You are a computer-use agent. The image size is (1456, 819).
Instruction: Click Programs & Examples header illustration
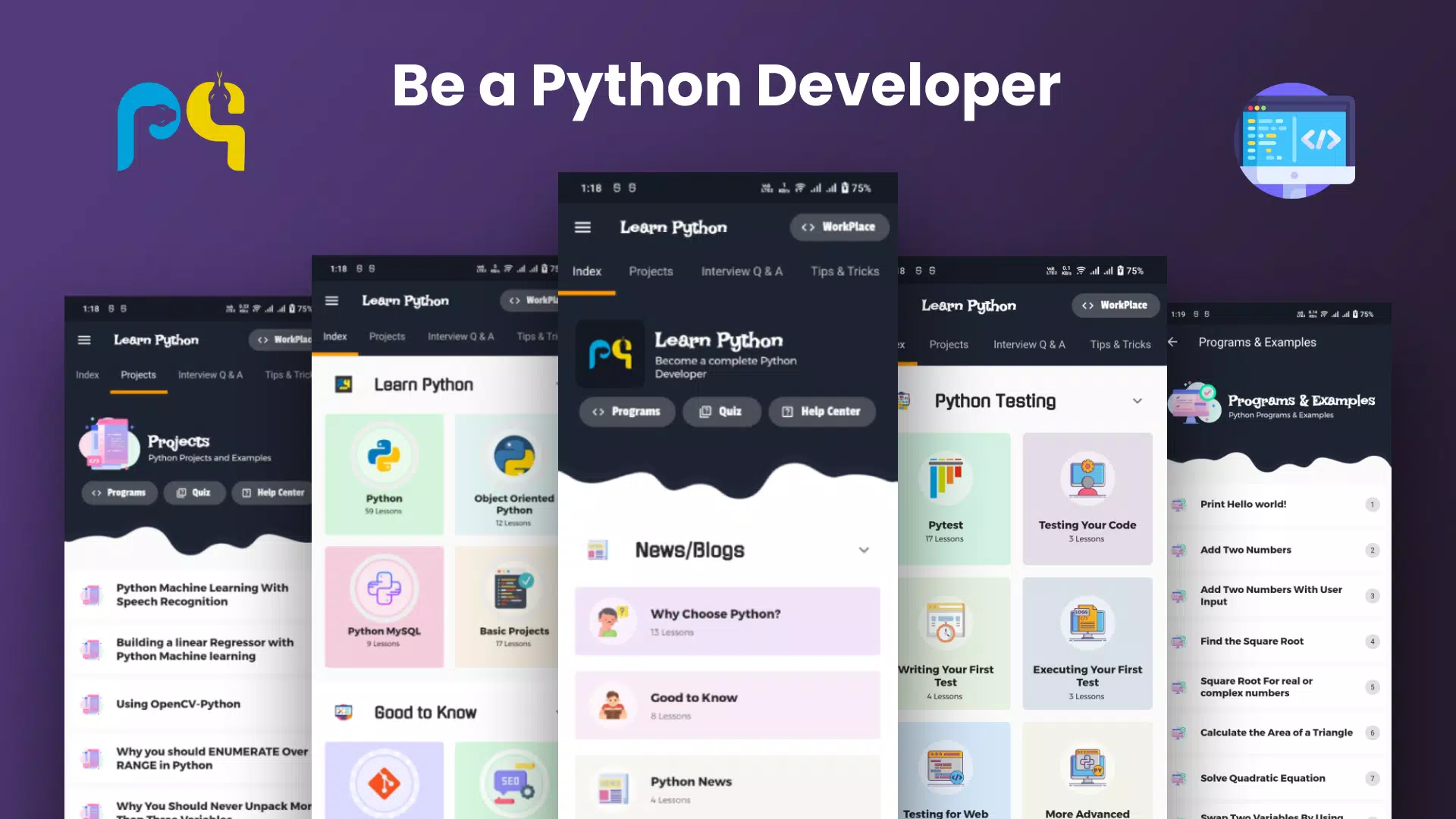pyautogui.click(x=1195, y=403)
